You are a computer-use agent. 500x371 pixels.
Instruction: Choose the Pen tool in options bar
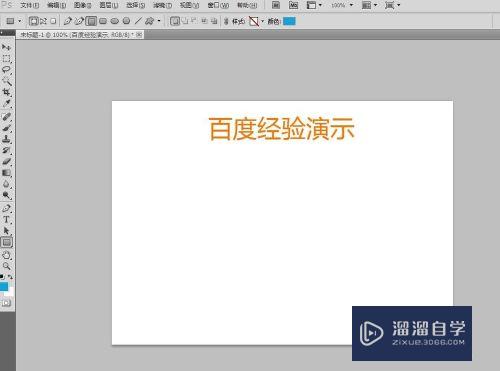pyautogui.click(x=68, y=21)
